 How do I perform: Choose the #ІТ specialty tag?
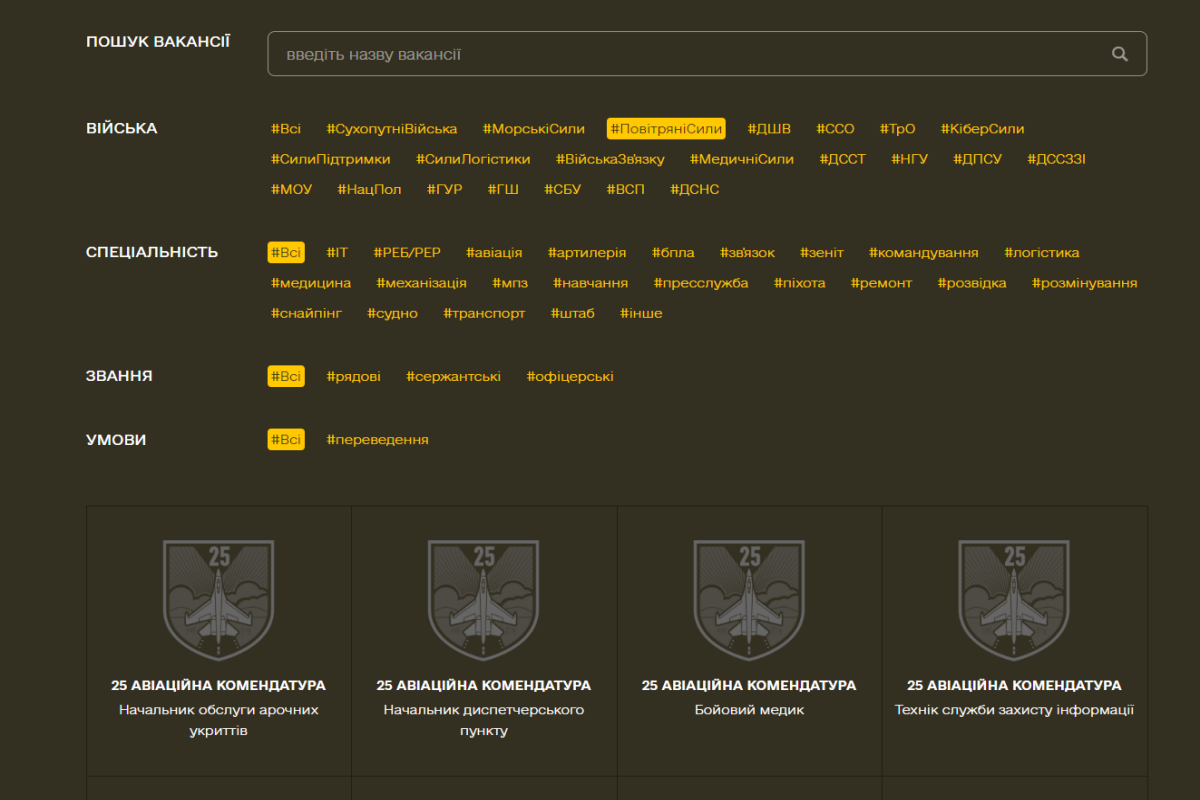click(x=337, y=253)
